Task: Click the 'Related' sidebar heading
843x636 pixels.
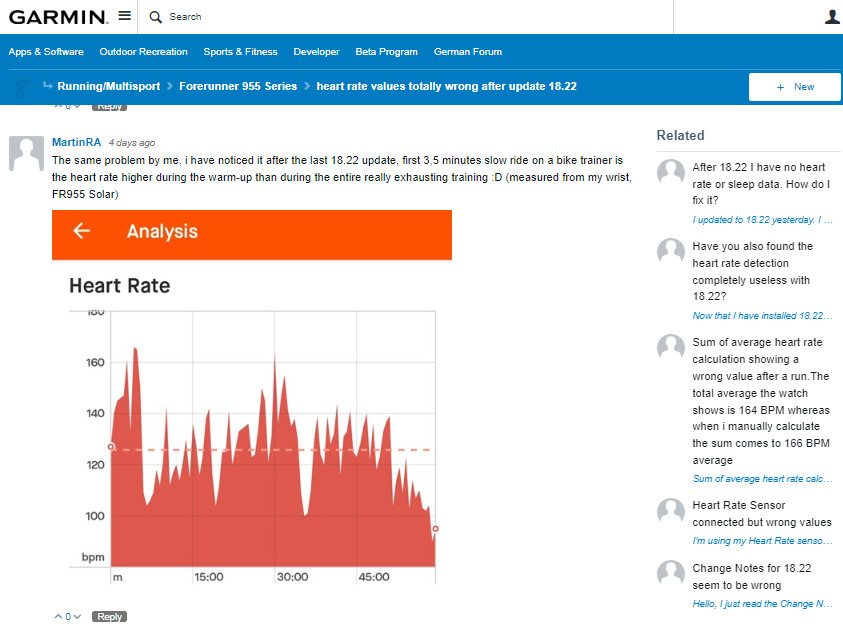Action: point(680,135)
